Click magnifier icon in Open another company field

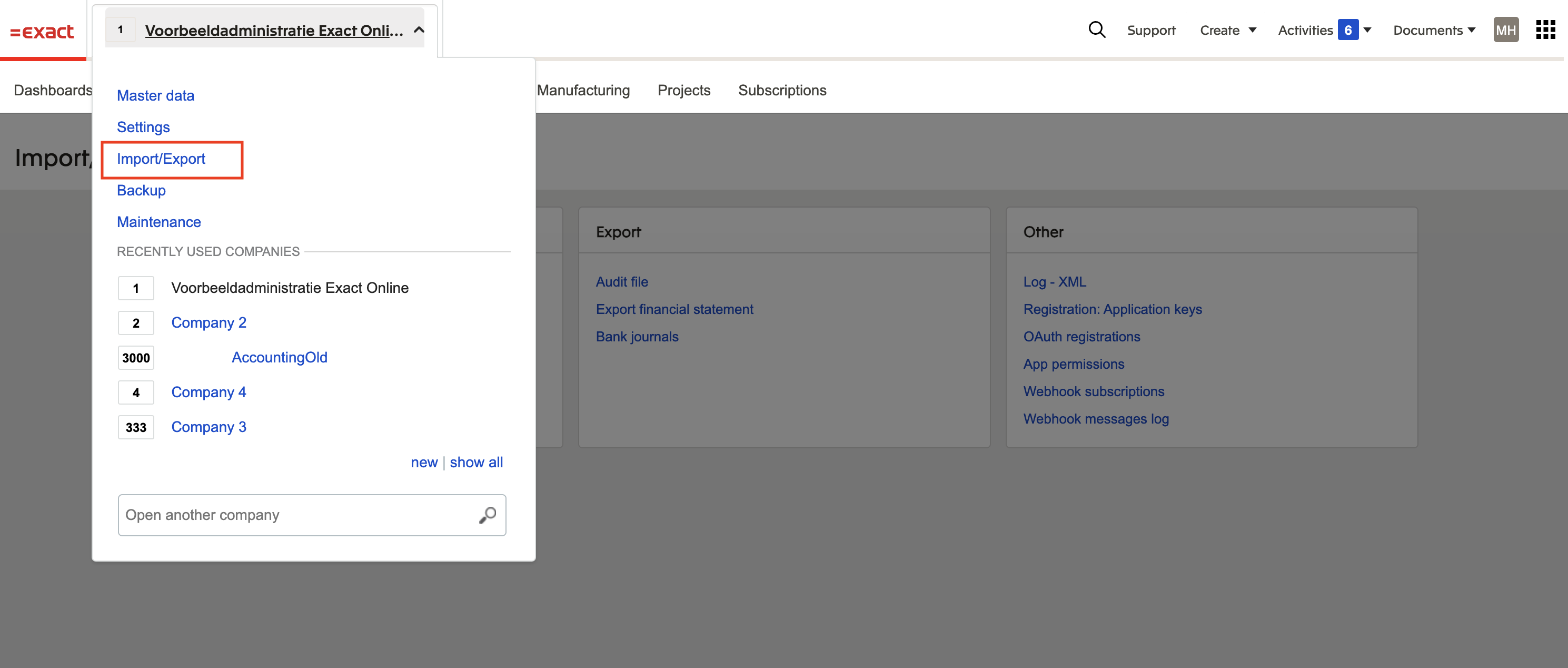point(488,515)
